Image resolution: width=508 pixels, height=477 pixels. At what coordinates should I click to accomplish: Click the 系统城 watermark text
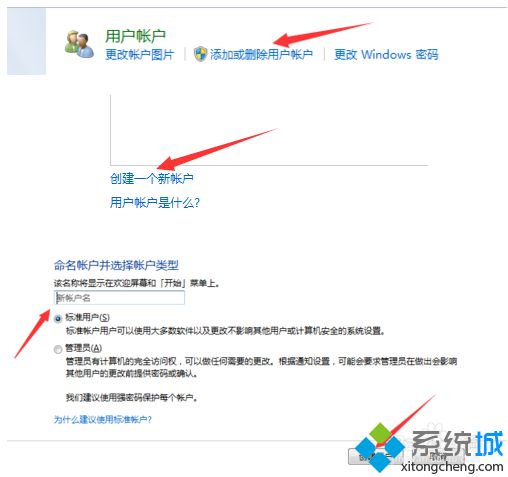[x=457, y=444]
